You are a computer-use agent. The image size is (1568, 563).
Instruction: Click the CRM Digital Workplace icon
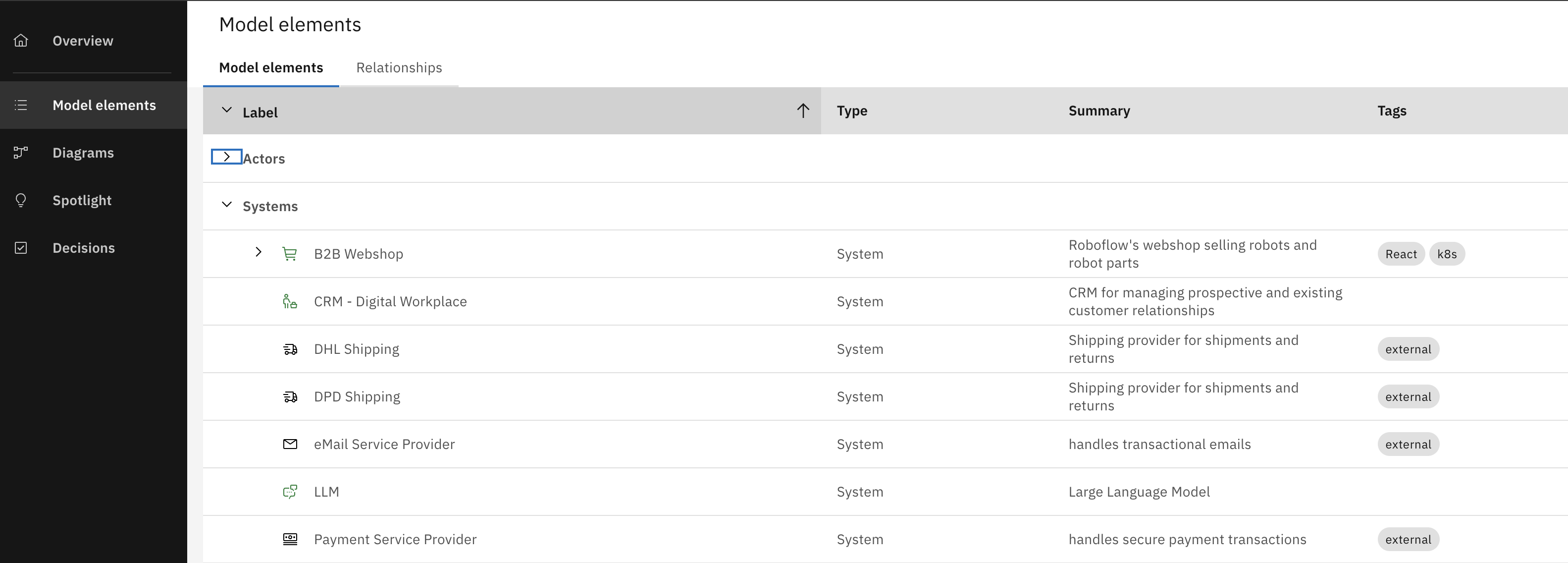click(290, 302)
